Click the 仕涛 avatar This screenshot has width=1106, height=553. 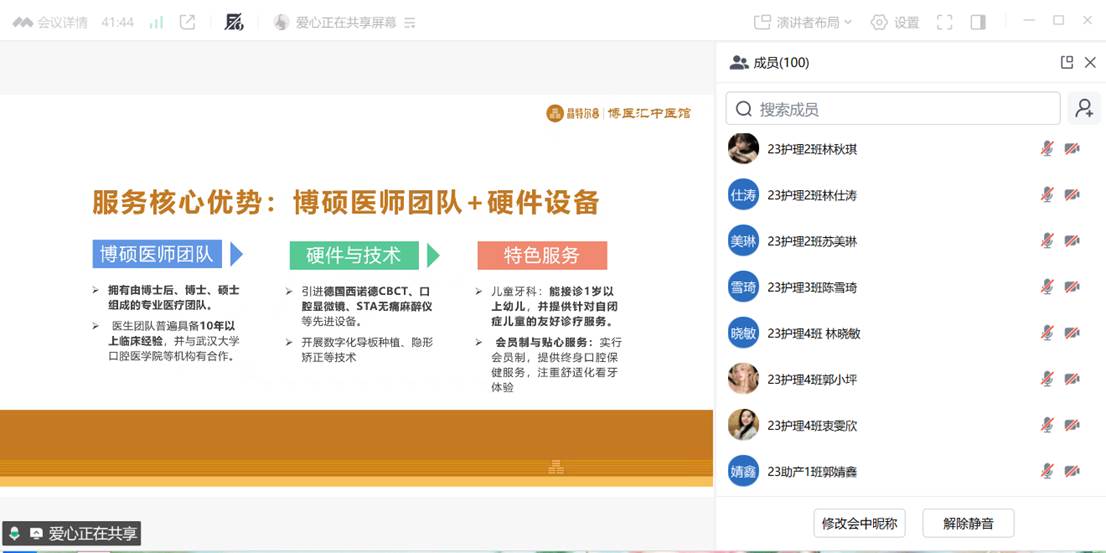click(x=743, y=195)
